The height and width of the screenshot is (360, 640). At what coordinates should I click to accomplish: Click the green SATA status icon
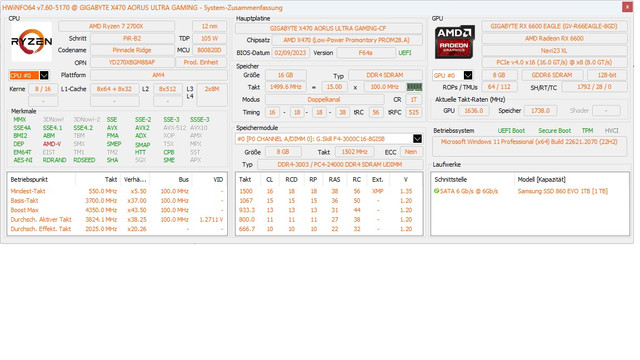point(436,191)
